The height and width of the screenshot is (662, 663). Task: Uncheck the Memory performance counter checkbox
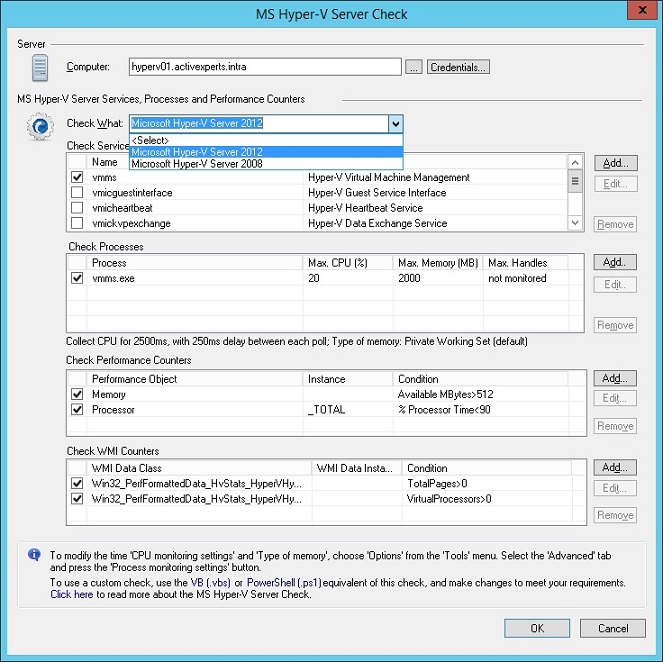(x=77, y=394)
